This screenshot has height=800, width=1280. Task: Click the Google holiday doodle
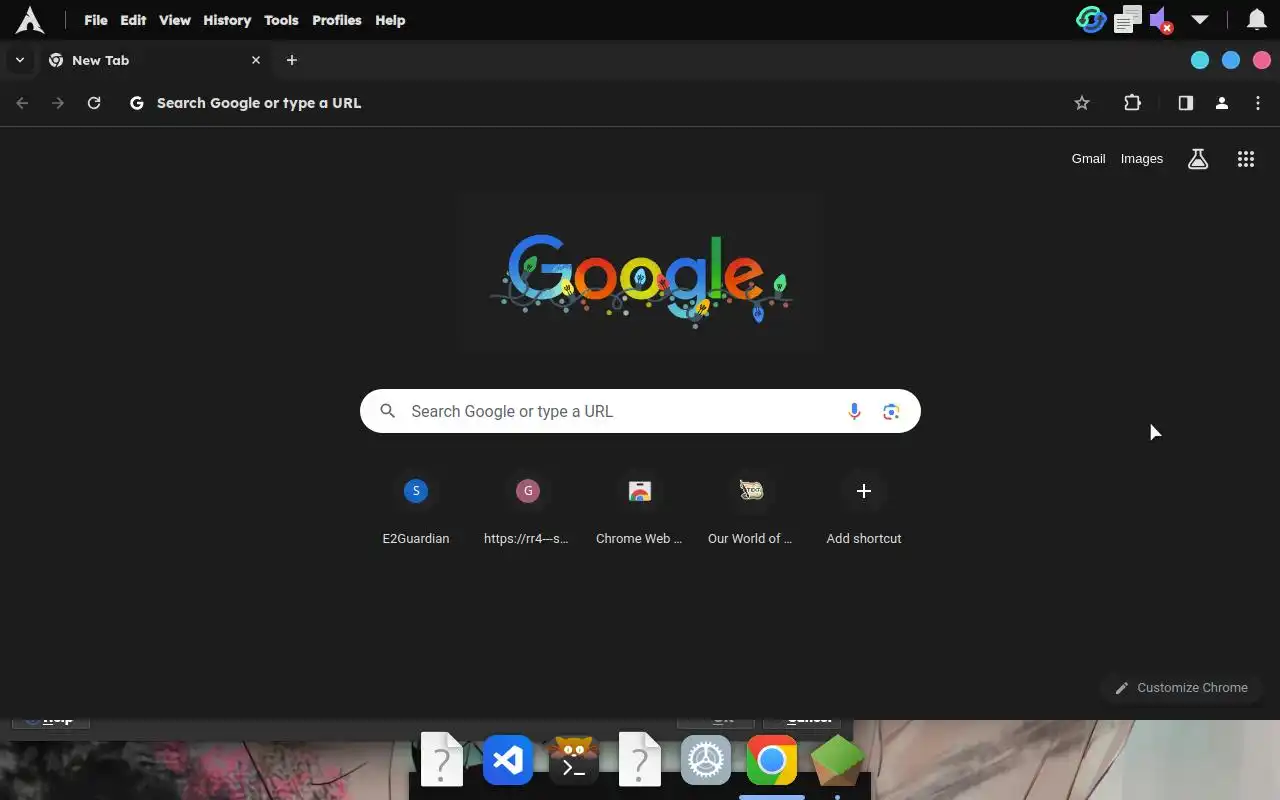pos(640,274)
